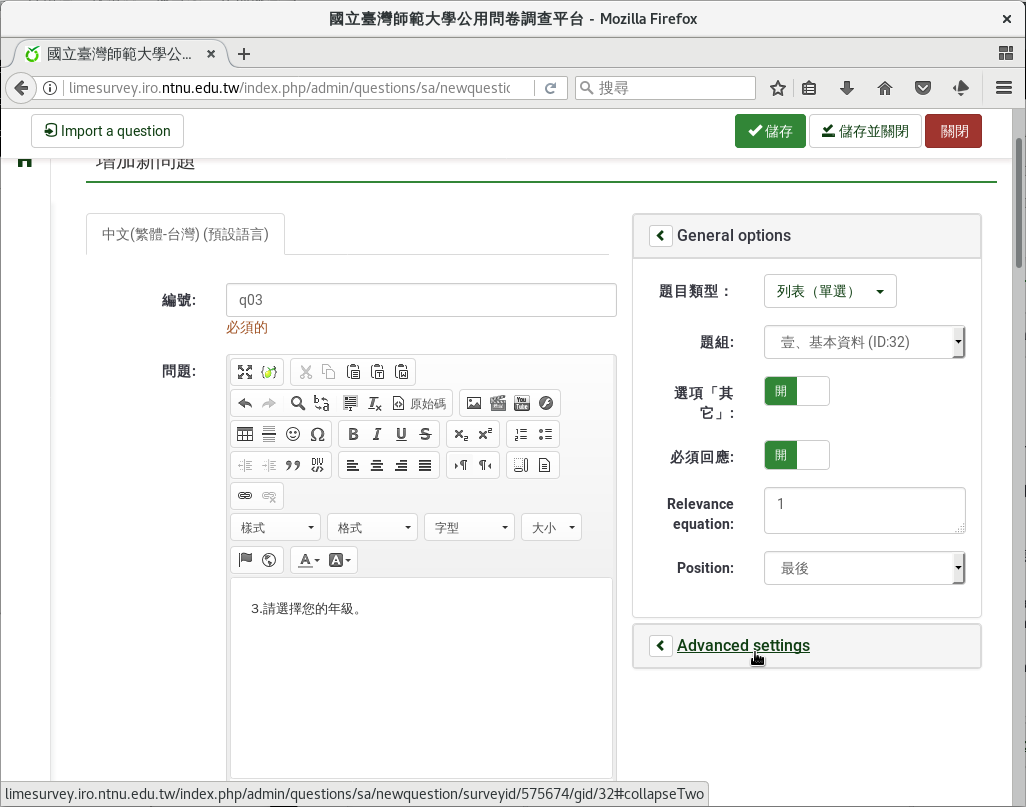Click the Relevance equation text box

pyautogui.click(x=864, y=511)
